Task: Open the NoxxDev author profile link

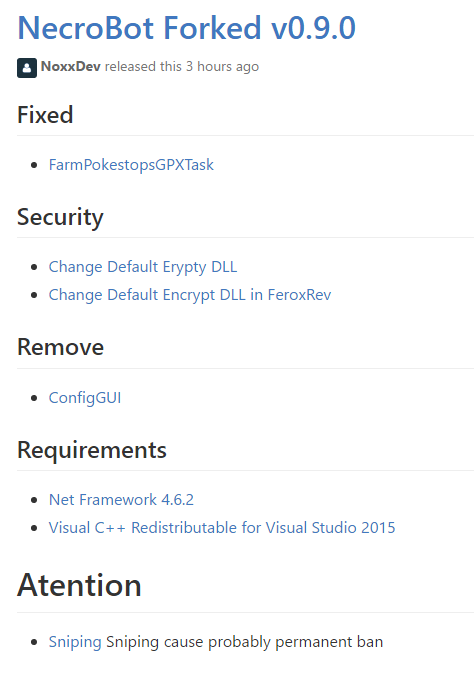Action: 71,66
